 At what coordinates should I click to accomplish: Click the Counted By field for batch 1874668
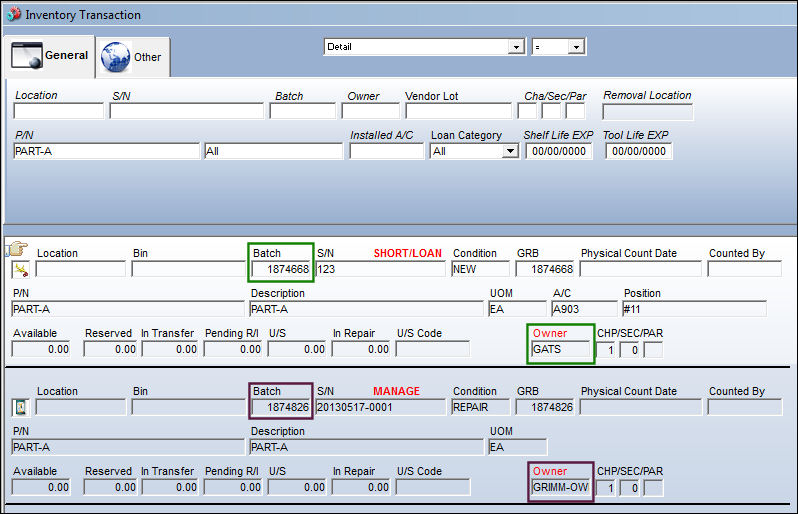tap(745, 269)
